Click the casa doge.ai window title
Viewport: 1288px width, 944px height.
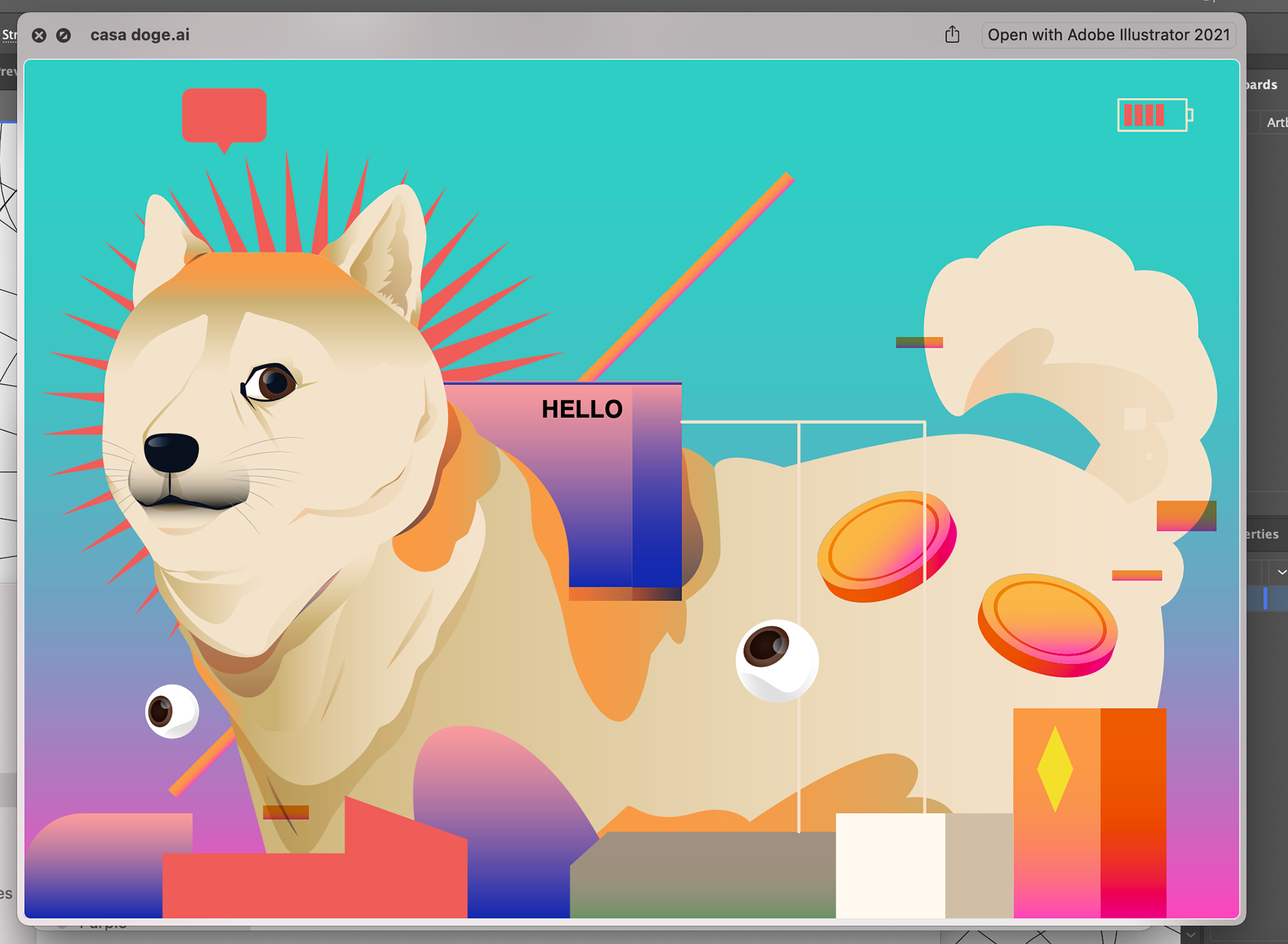(x=140, y=35)
